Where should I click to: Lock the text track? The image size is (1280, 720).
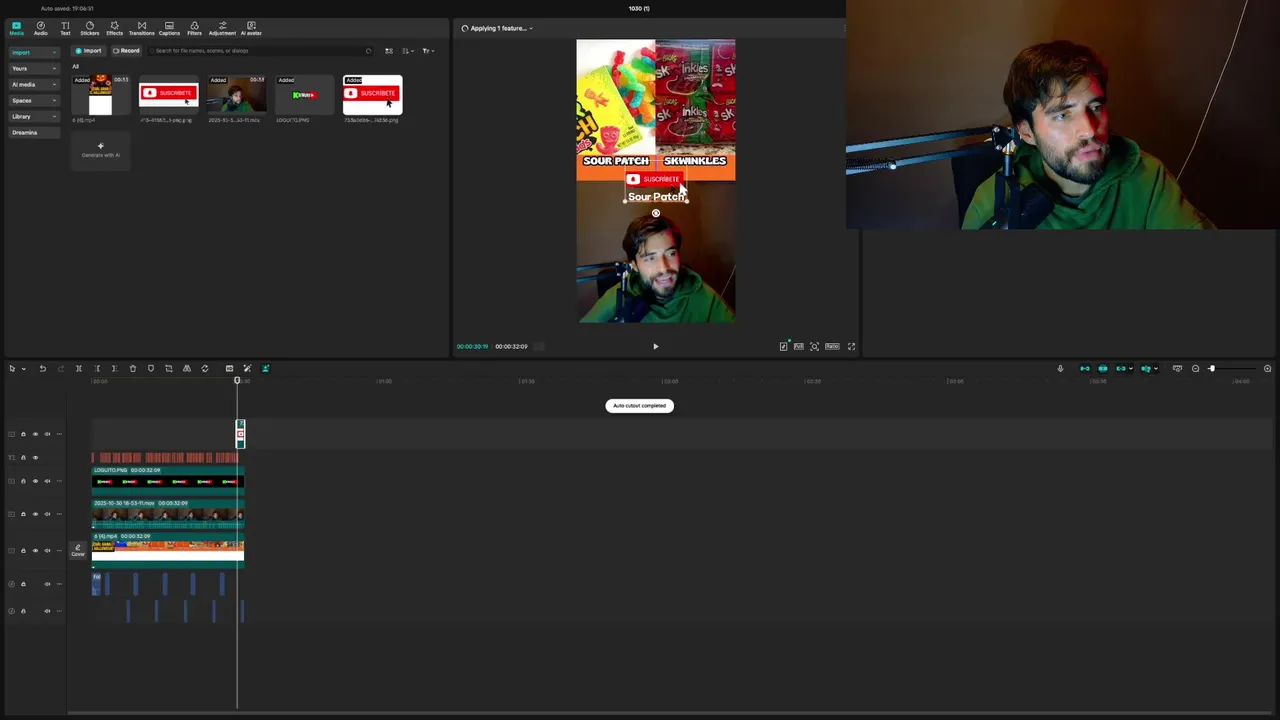[23, 458]
